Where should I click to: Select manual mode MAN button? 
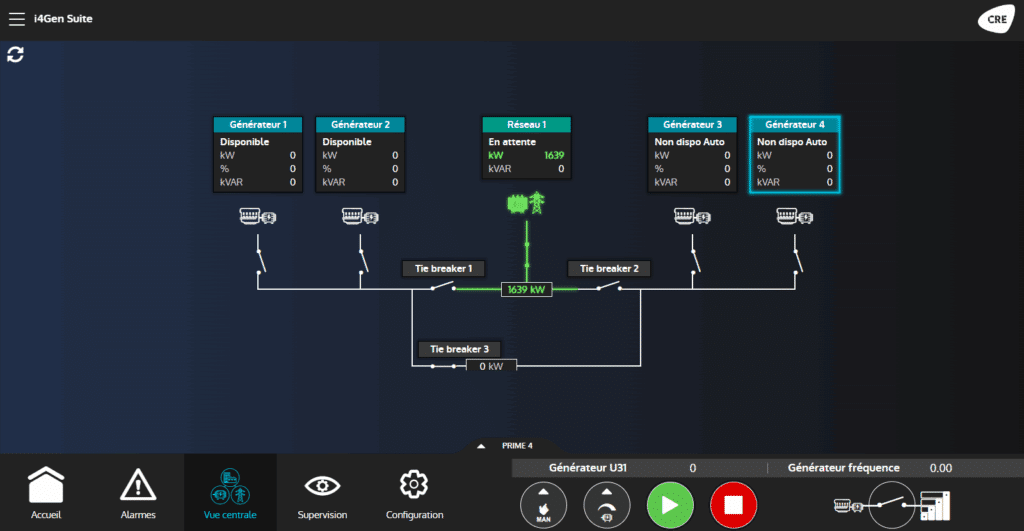pyautogui.click(x=543, y=503)
